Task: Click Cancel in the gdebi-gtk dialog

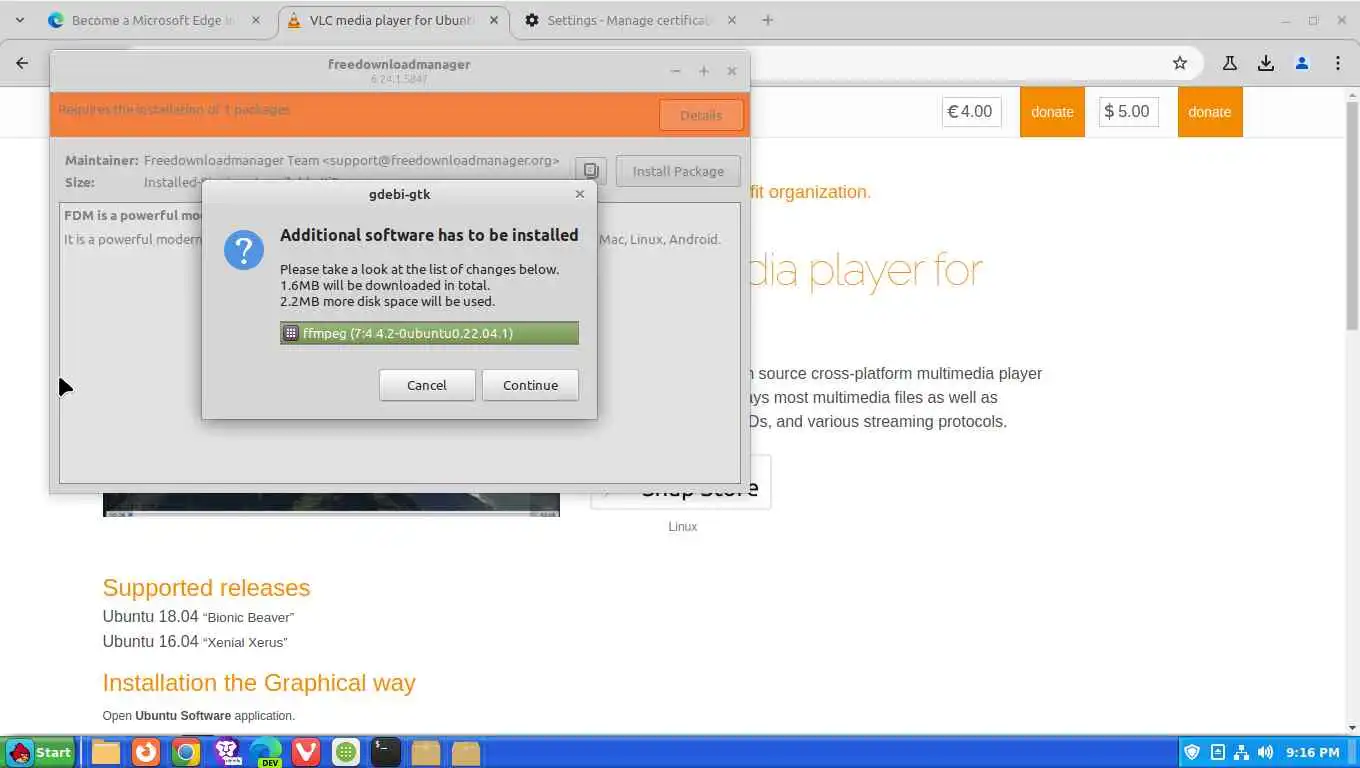Action: (427, 385)
